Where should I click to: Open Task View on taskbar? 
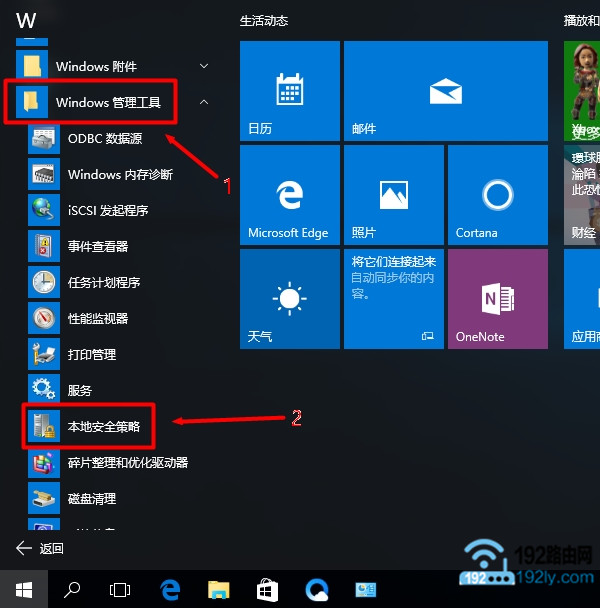(120, 590)
